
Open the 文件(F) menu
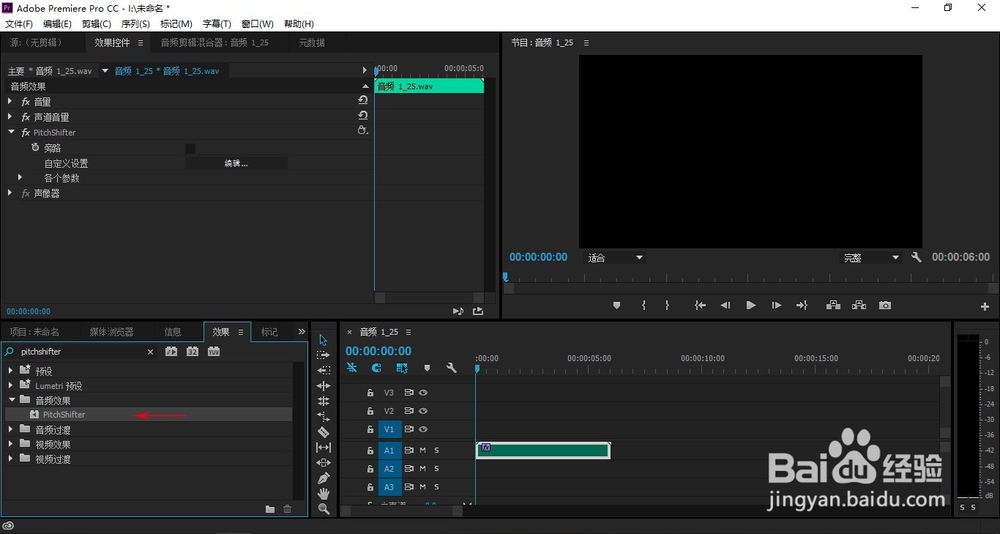coord(19,24)
